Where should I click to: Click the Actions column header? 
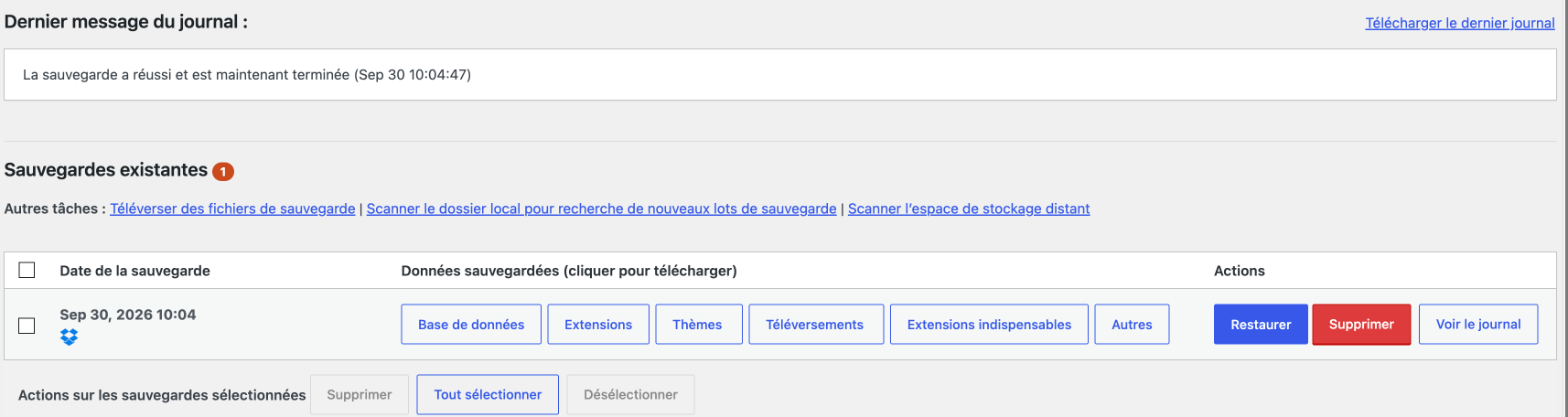pos(1239,270)
